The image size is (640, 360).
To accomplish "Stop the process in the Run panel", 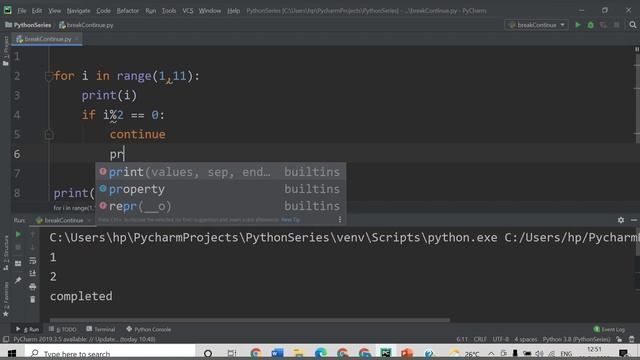I will tap(18, 247).
